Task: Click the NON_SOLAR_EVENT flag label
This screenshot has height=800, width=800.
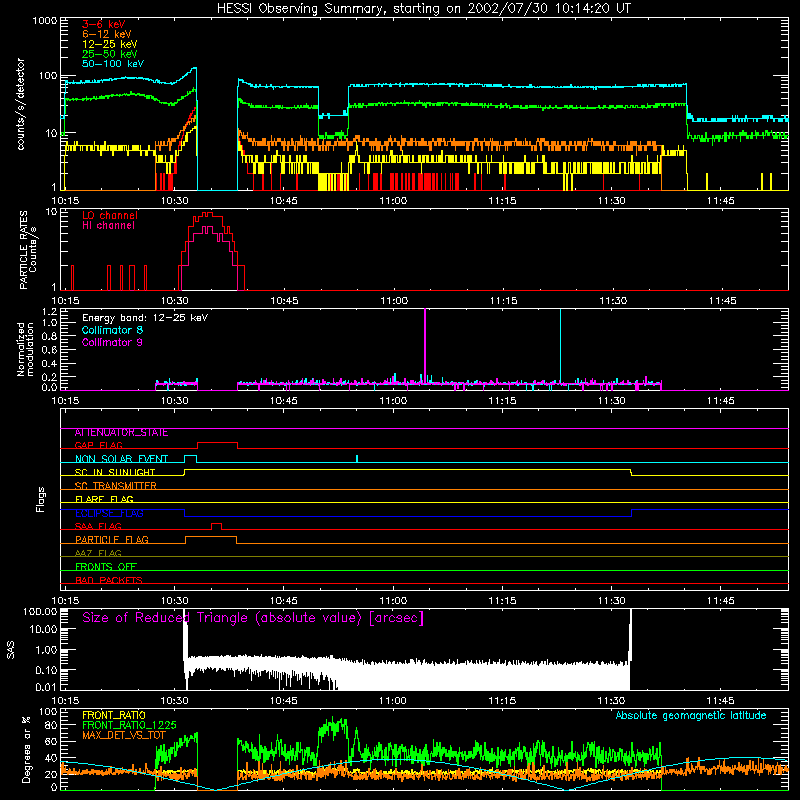Action: [121, 459]
